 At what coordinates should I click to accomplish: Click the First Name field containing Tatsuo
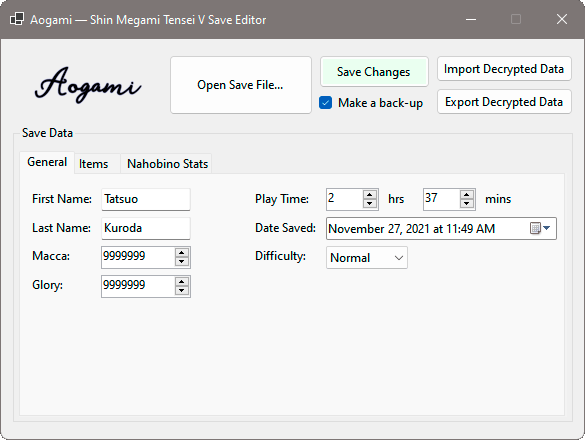146,199
